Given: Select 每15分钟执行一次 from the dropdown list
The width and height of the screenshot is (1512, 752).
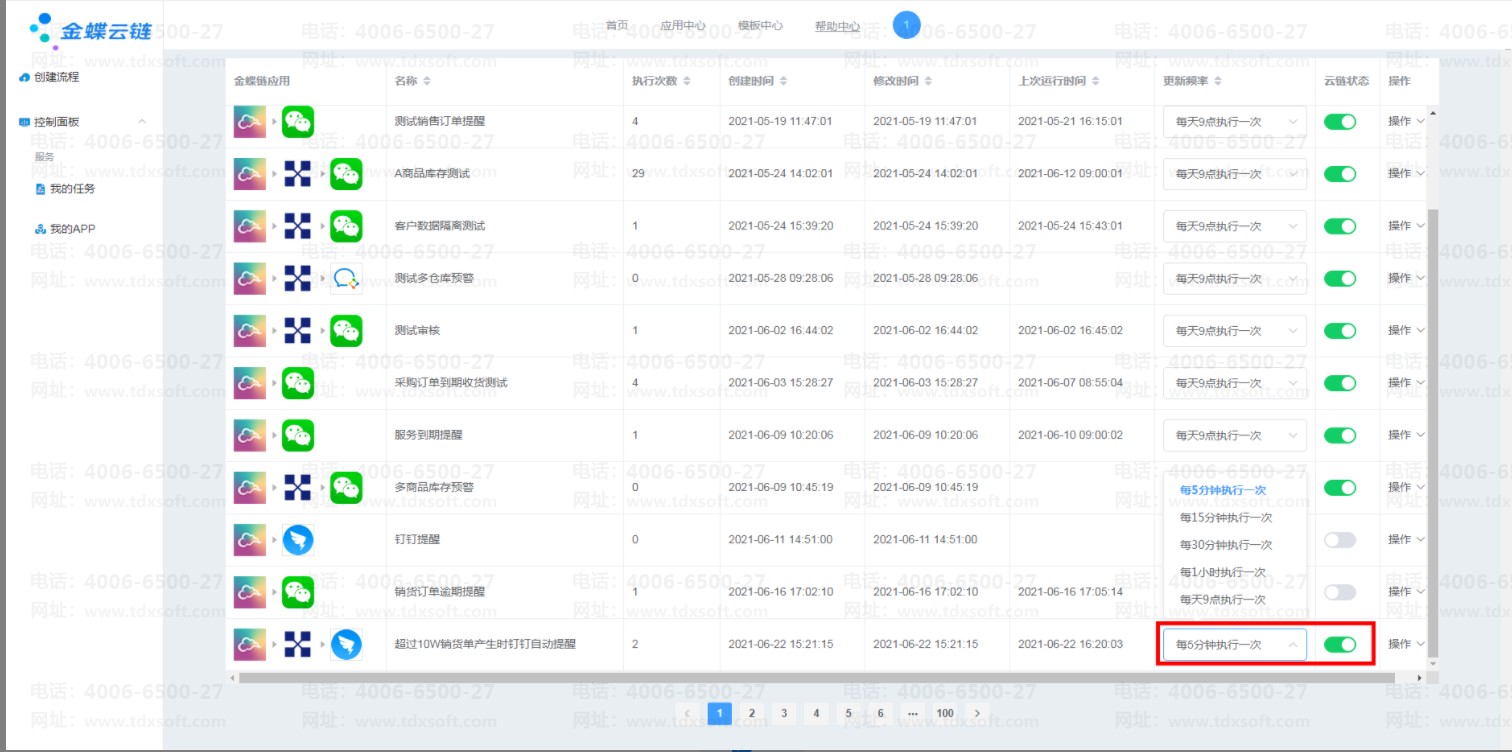Looking at the screenshot, I should point(1225,518).
